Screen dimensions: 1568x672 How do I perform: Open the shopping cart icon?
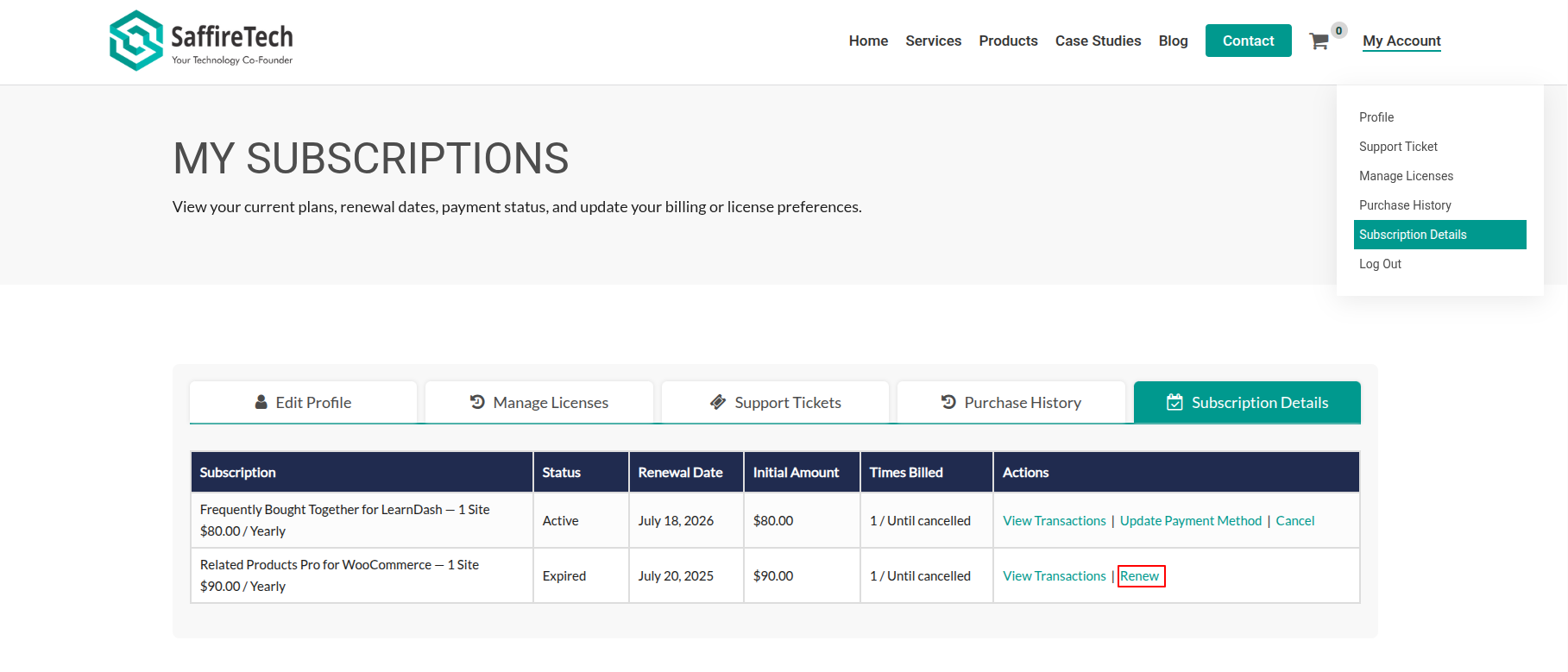[x=1318, y=41]
